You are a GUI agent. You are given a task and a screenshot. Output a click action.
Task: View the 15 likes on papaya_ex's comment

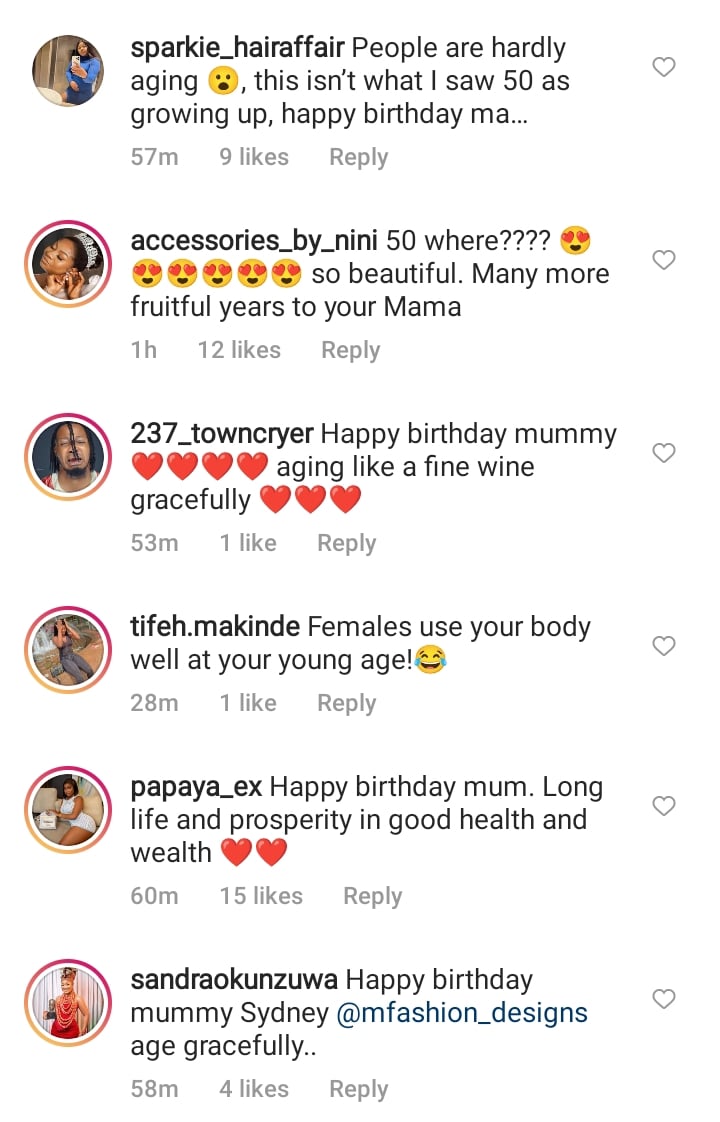[261, 896]
